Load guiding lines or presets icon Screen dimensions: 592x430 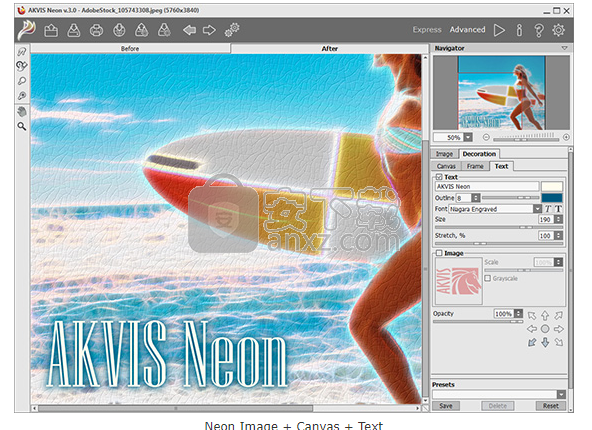click(142, 30)
